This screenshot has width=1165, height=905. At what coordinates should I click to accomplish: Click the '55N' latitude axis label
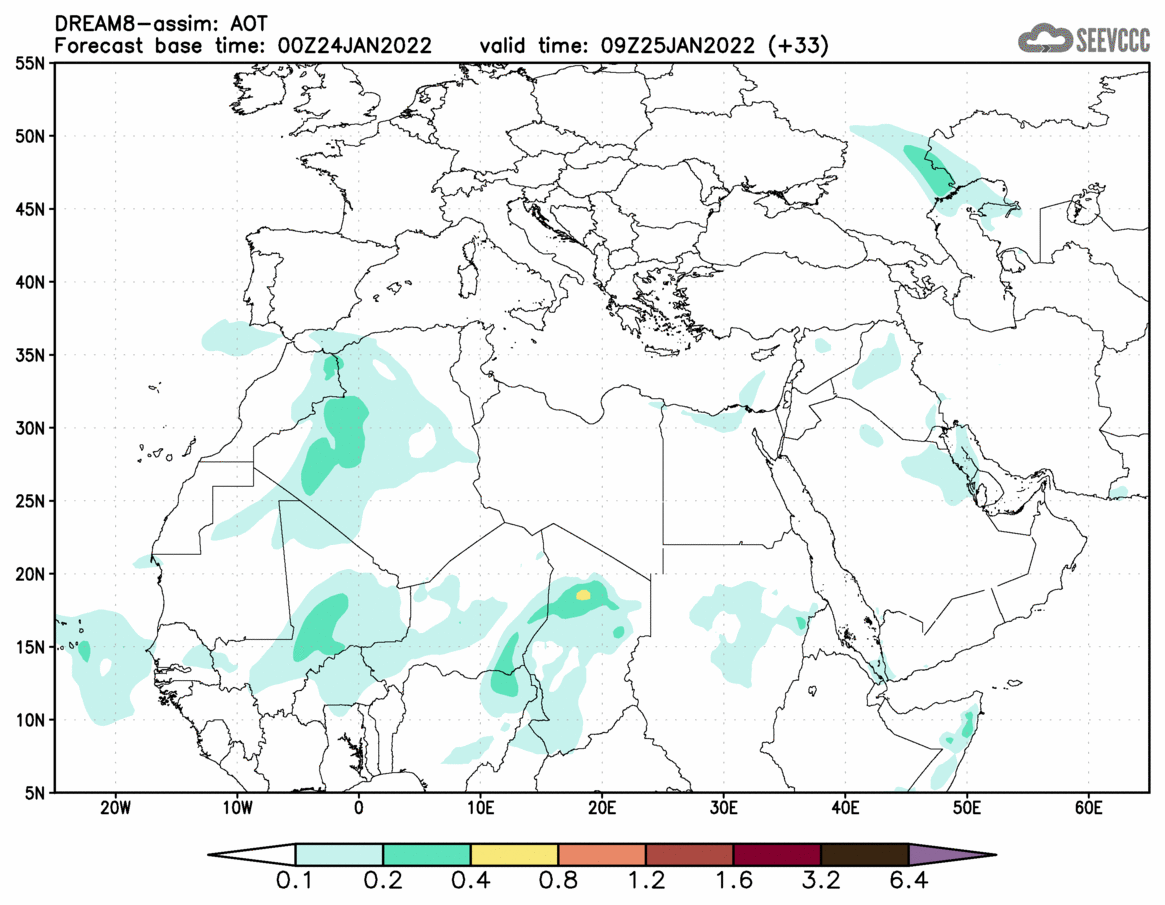coord(30,63)
